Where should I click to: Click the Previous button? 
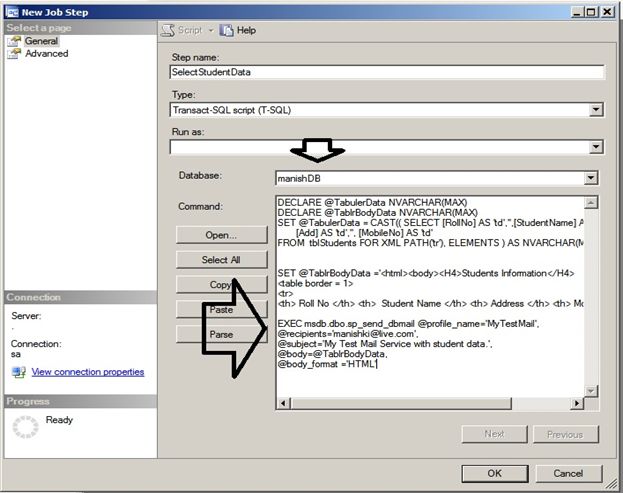tap(565, 434)
